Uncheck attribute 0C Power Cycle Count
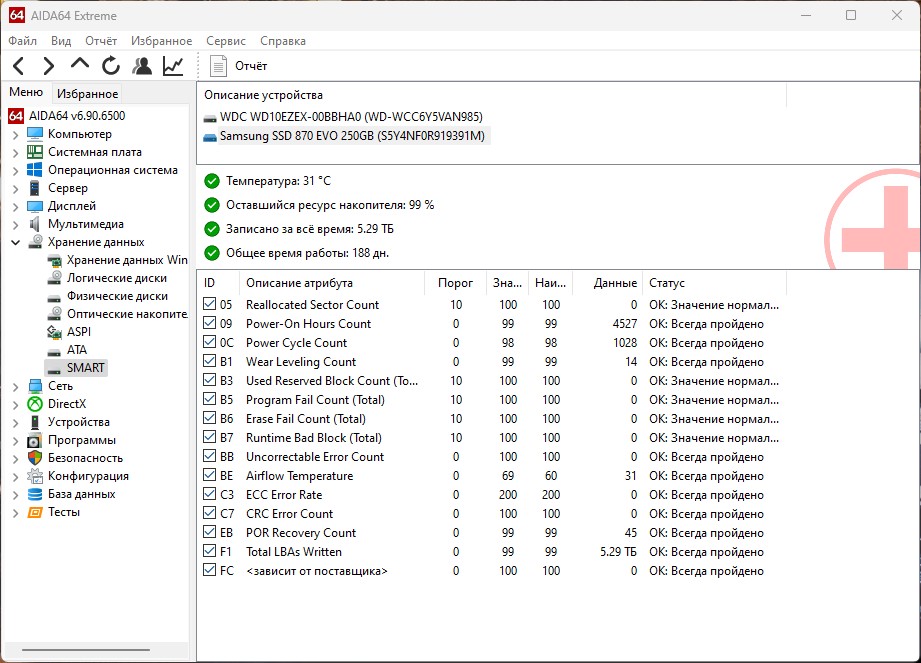 209,342
